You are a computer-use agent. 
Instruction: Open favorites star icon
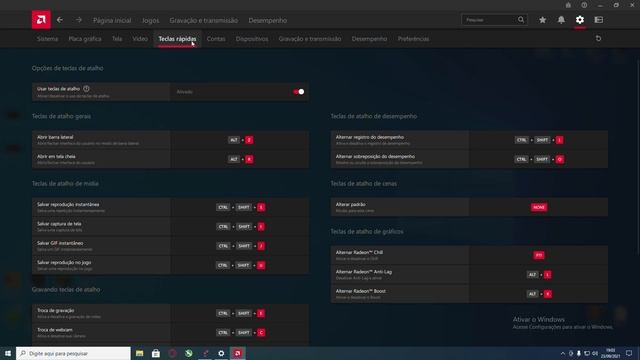542,20
